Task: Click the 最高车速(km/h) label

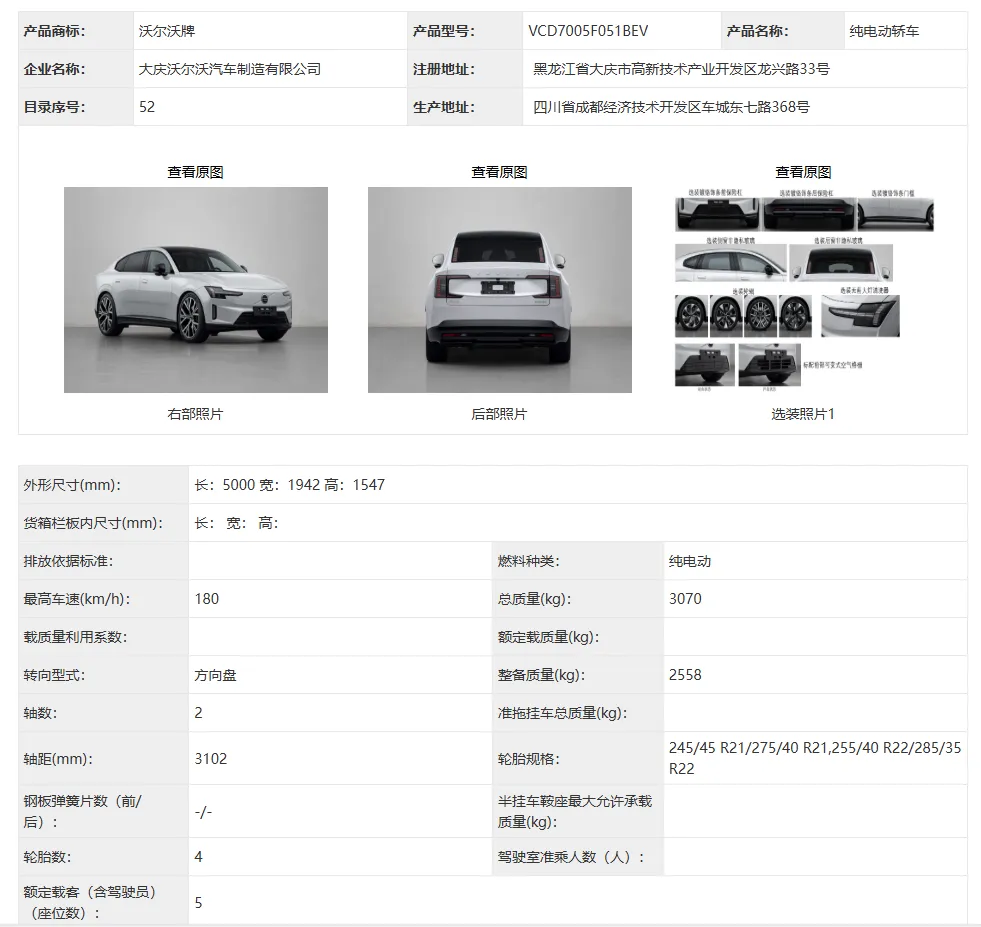Action: [x=76, y=599]
